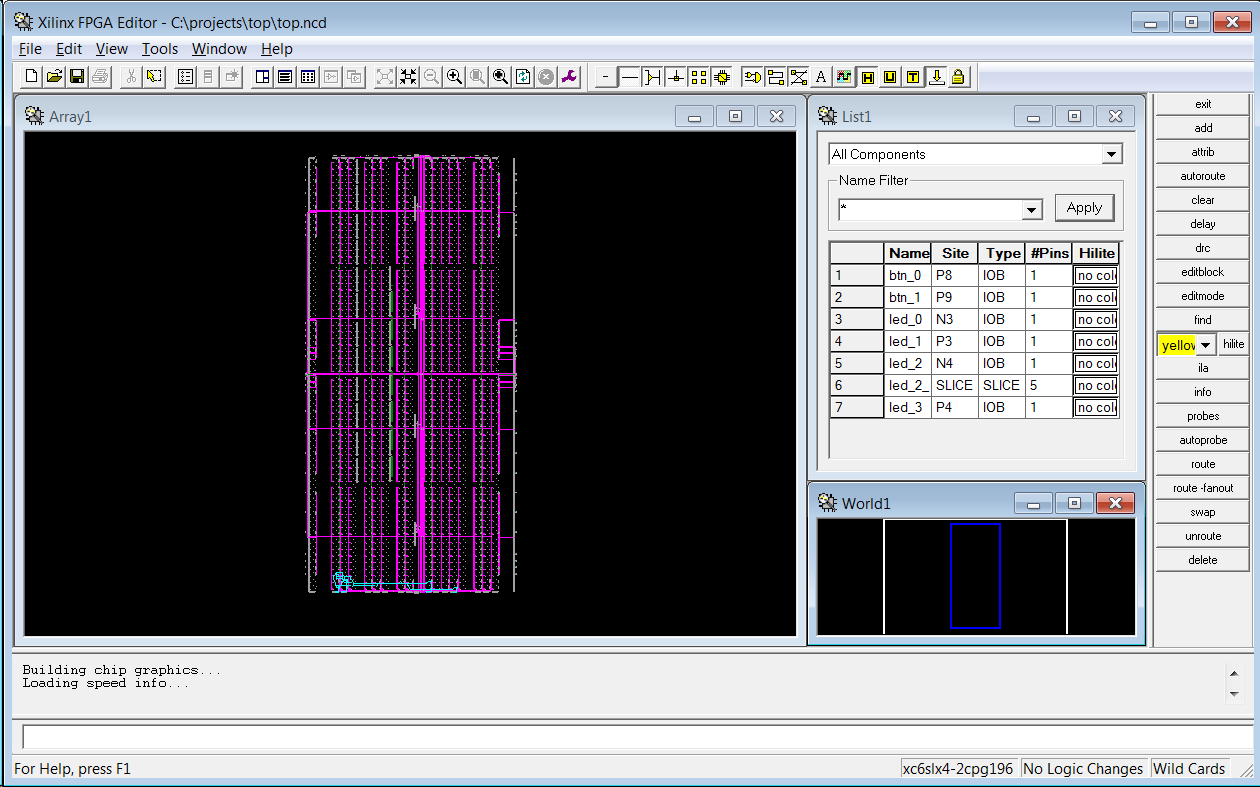Open a design with the folder icon
This screenshot has width=1260, height=787.
coord(54,76)
